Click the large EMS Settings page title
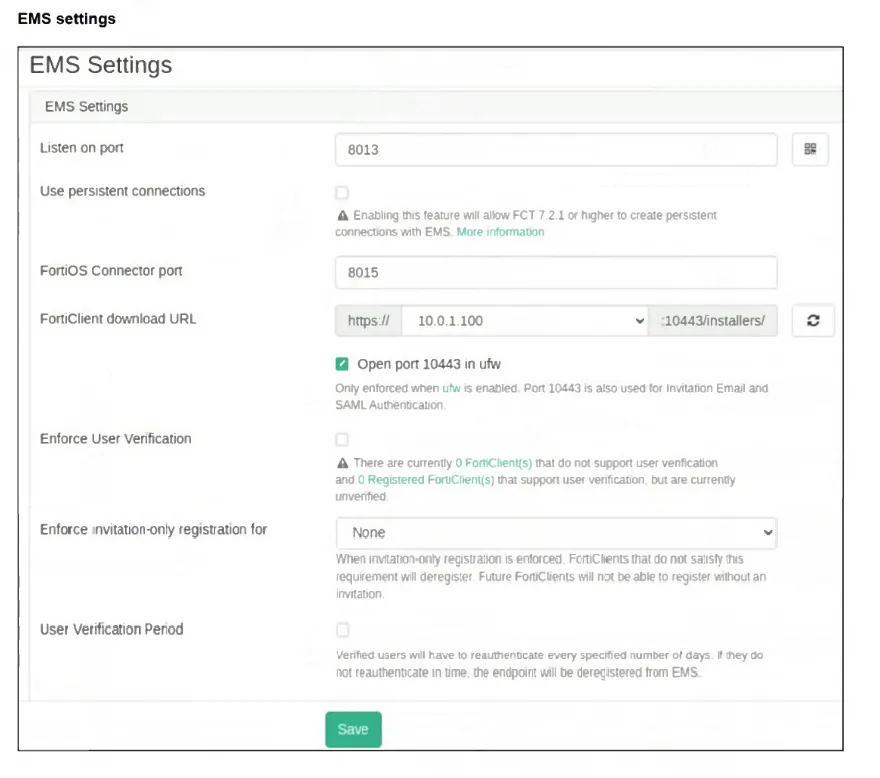The image size is (880, 778). [x=101, y=65]
